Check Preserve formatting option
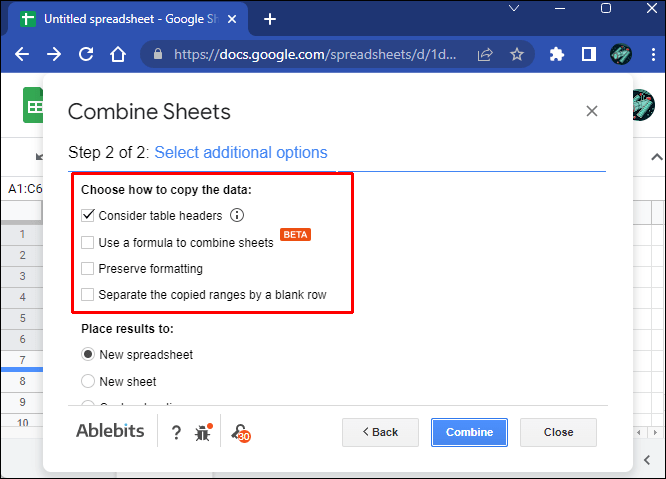This screenshot has width=666, height=479. pyautogui.click(x=88, y=268)
